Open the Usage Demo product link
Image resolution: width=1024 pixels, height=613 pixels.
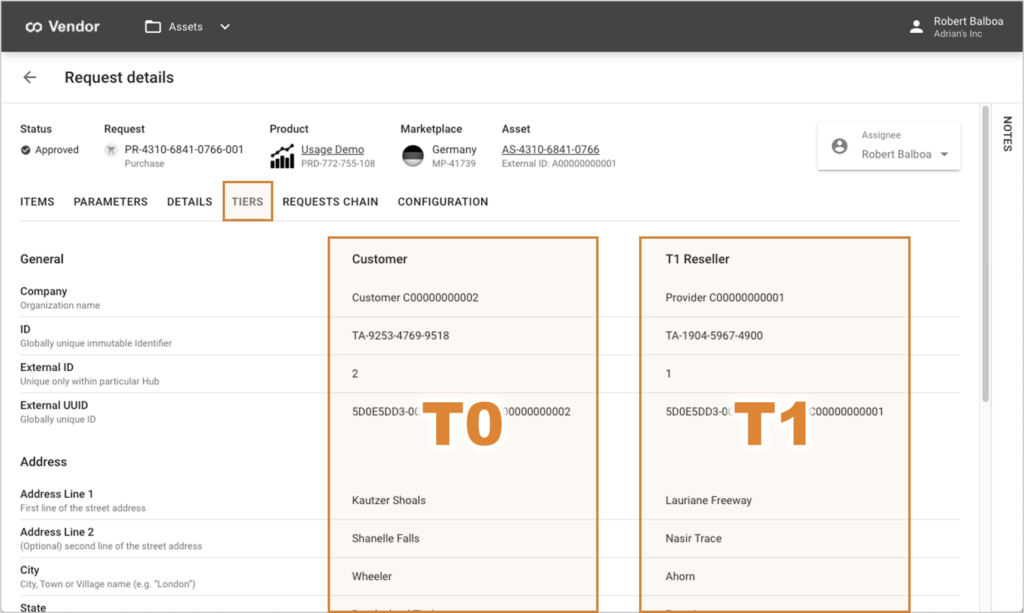coord(332,149)
